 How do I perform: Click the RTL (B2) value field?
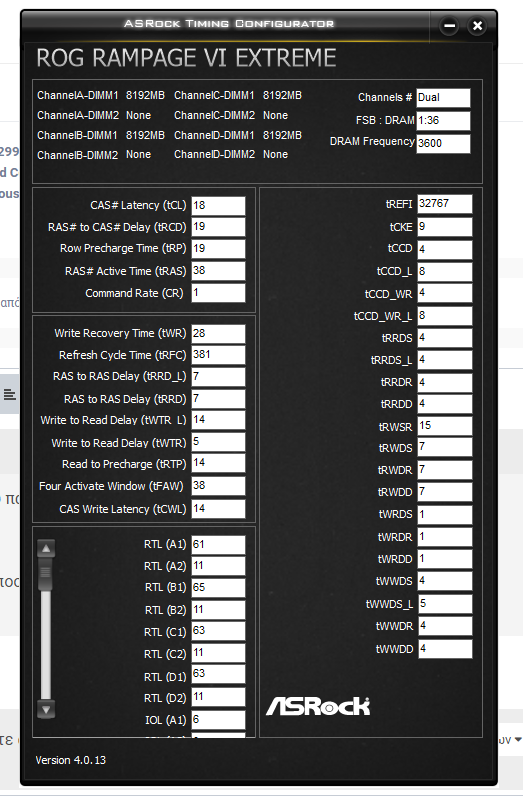218,610
